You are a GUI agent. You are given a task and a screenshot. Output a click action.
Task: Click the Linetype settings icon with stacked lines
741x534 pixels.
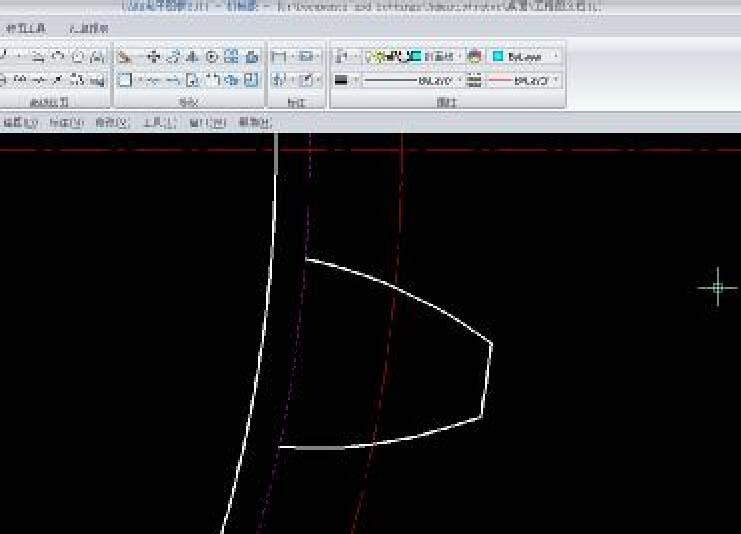click(x=474, y=81)
